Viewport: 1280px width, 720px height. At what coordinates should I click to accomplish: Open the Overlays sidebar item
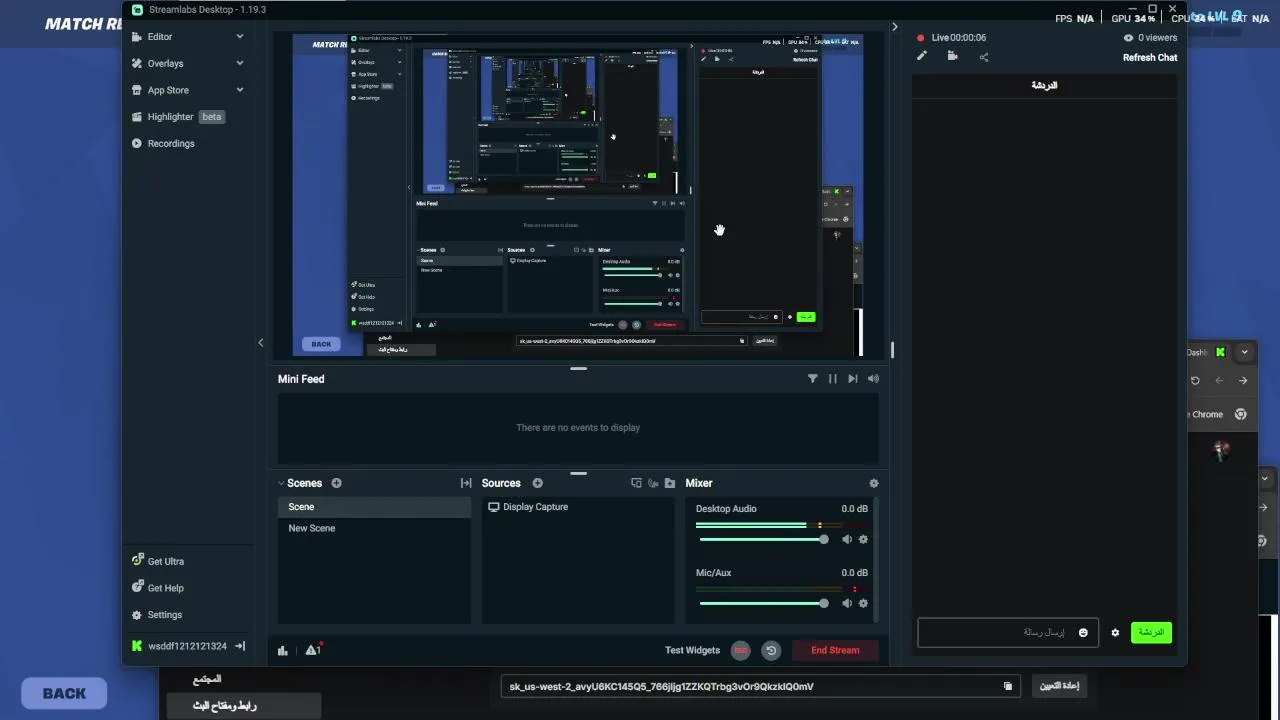point(165,63)
